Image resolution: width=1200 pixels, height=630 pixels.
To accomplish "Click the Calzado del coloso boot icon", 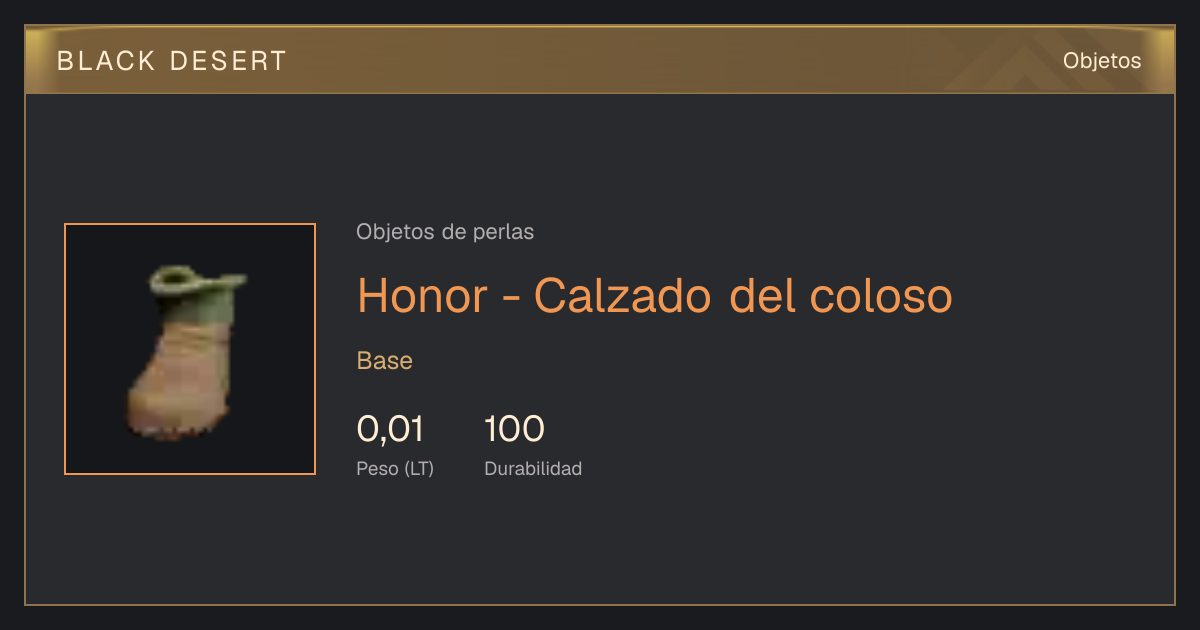I will click(x=187, y=352).
